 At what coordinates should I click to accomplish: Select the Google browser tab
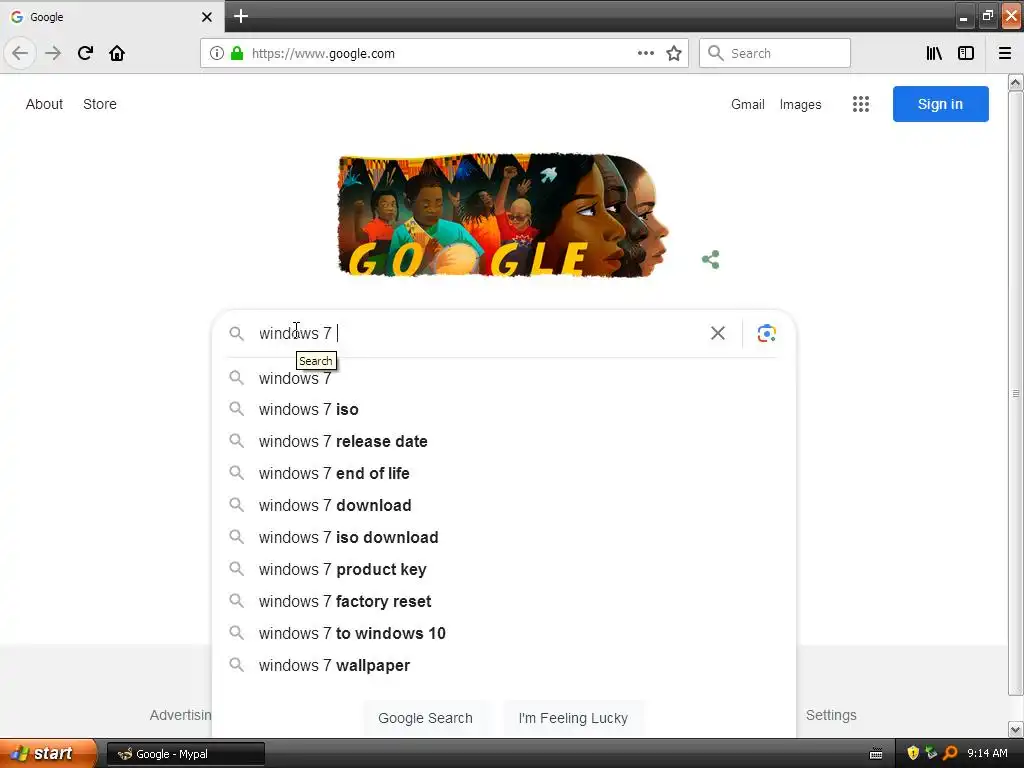coord(111,17)
